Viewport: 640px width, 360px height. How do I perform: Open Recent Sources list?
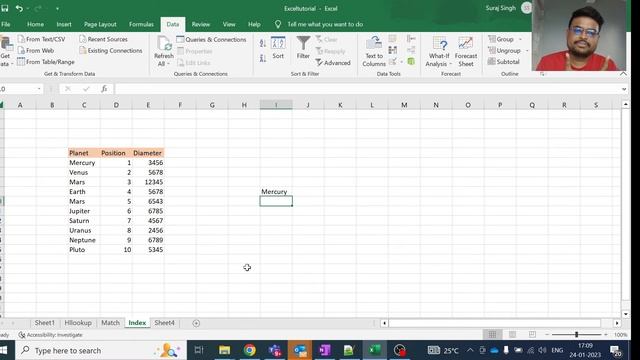coord(103,39)
